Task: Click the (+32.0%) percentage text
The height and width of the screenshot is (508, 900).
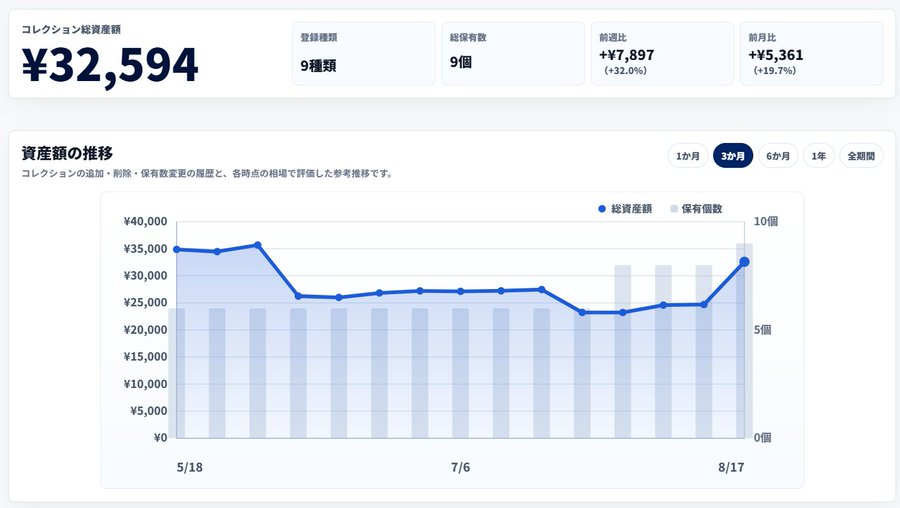Action: coord(625,71)
